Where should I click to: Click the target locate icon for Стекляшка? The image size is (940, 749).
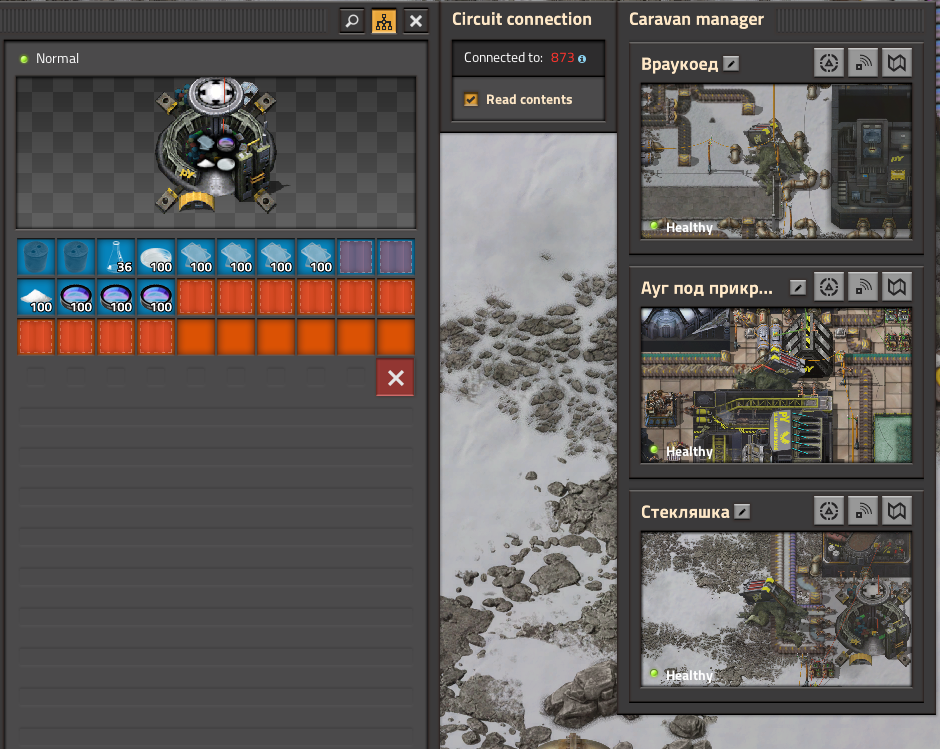click(x=829, y=511)
